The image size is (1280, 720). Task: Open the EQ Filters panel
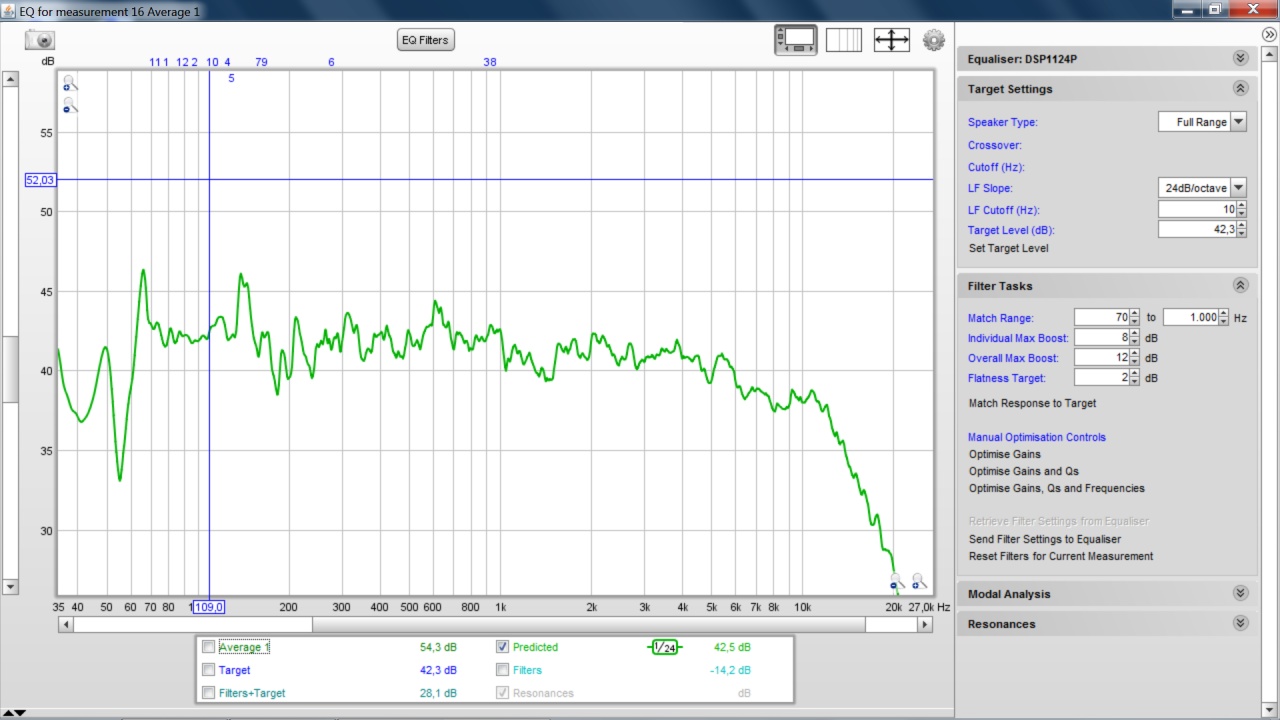point(426,40)
